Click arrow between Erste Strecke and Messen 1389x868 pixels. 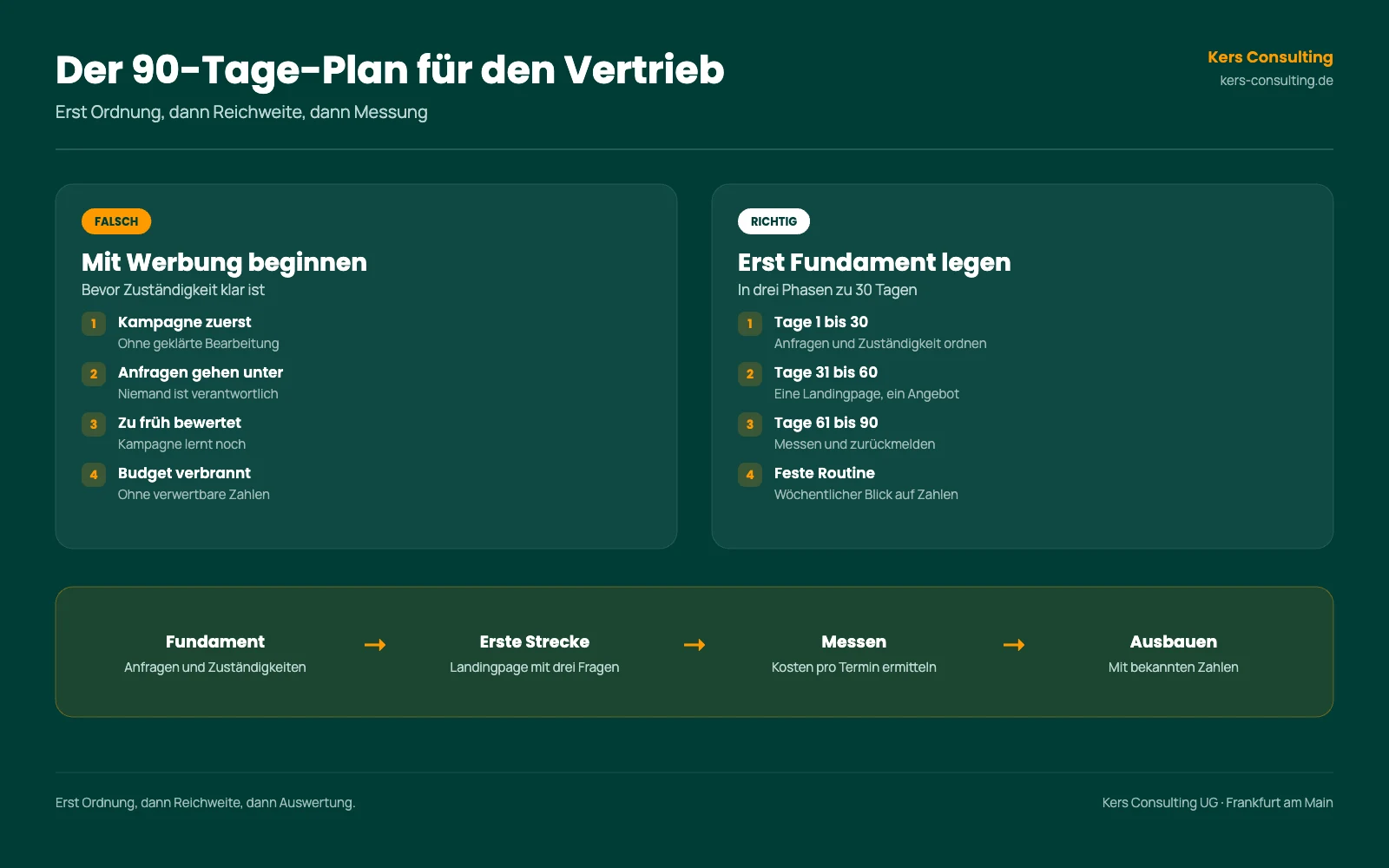click(x=694, y=645)
